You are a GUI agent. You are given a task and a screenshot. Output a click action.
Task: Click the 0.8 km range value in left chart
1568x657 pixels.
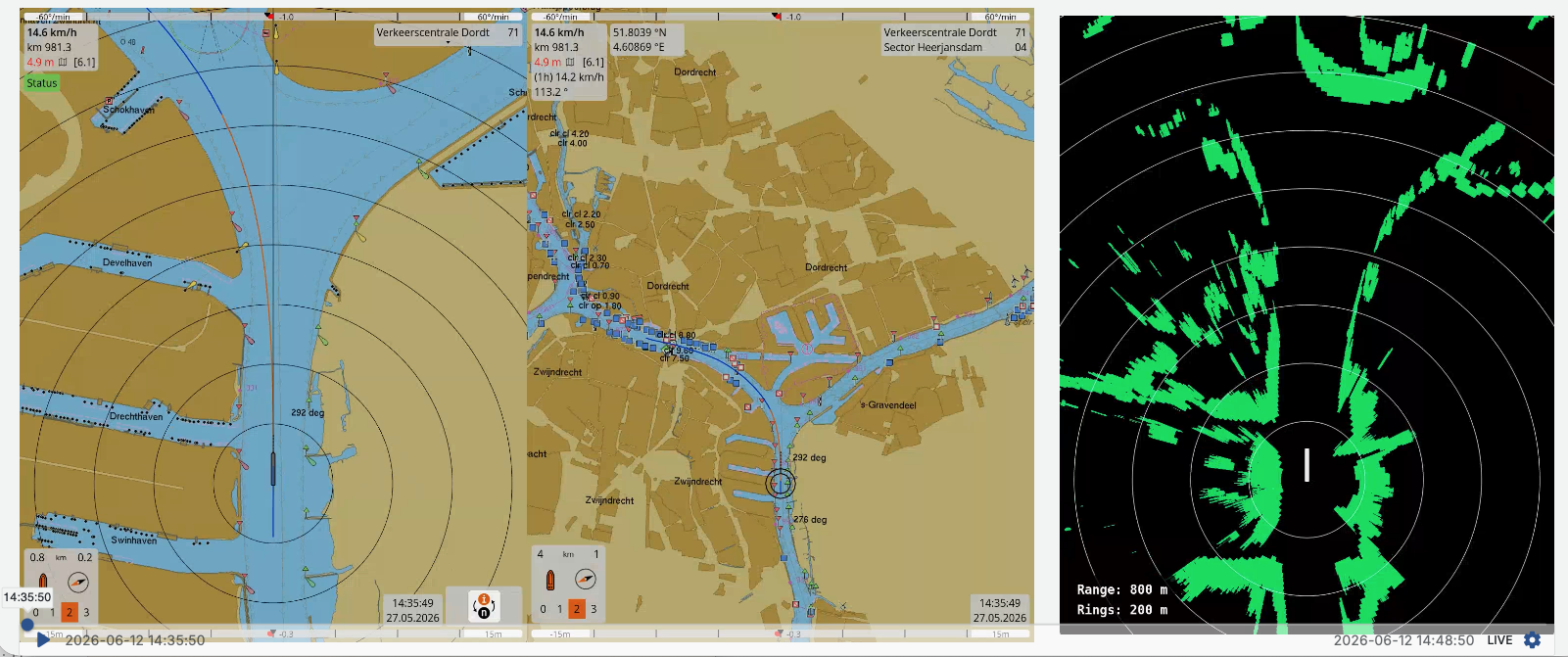point(37,558)
